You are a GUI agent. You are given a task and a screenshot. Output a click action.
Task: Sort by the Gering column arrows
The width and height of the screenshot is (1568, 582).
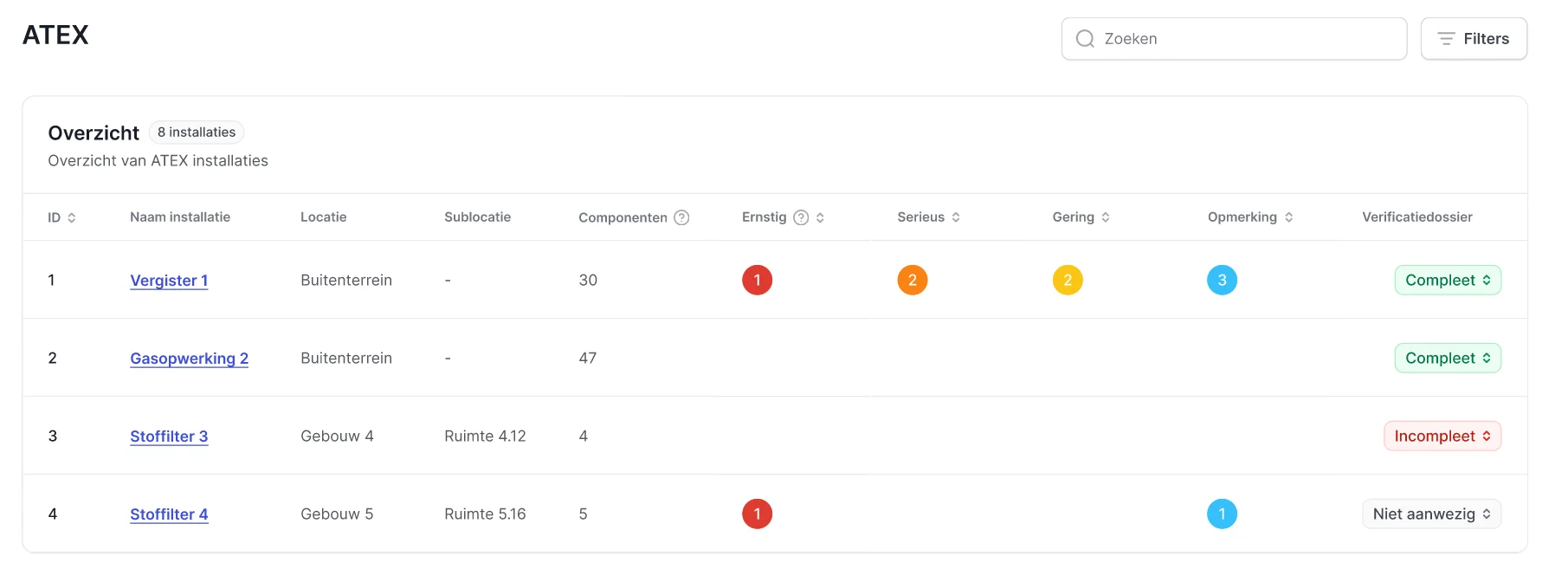click(x=1106, y=217)
